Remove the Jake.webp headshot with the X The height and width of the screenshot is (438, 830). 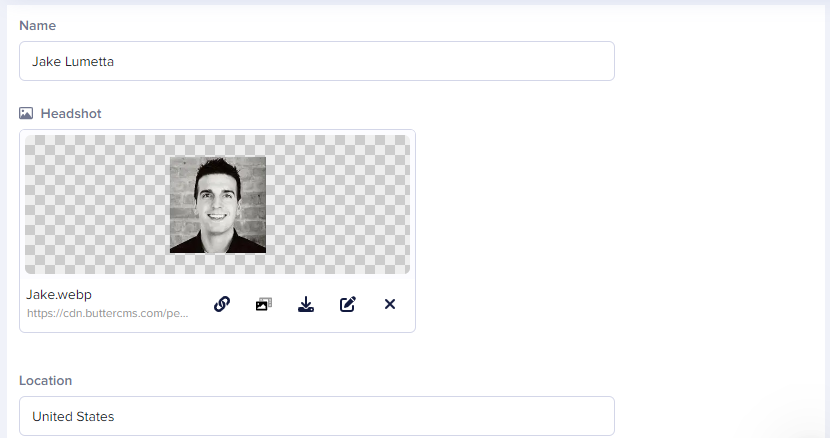[x=390, y=304]
